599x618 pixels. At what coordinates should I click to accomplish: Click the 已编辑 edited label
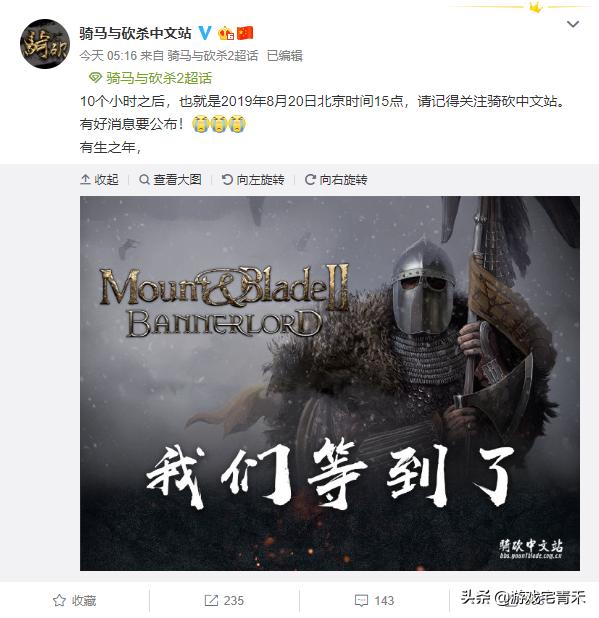(285, 56)
